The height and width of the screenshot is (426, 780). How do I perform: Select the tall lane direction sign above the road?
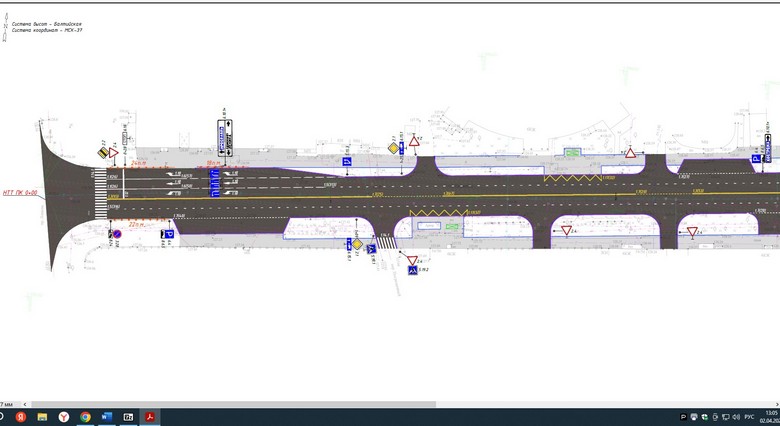point(224,134)
